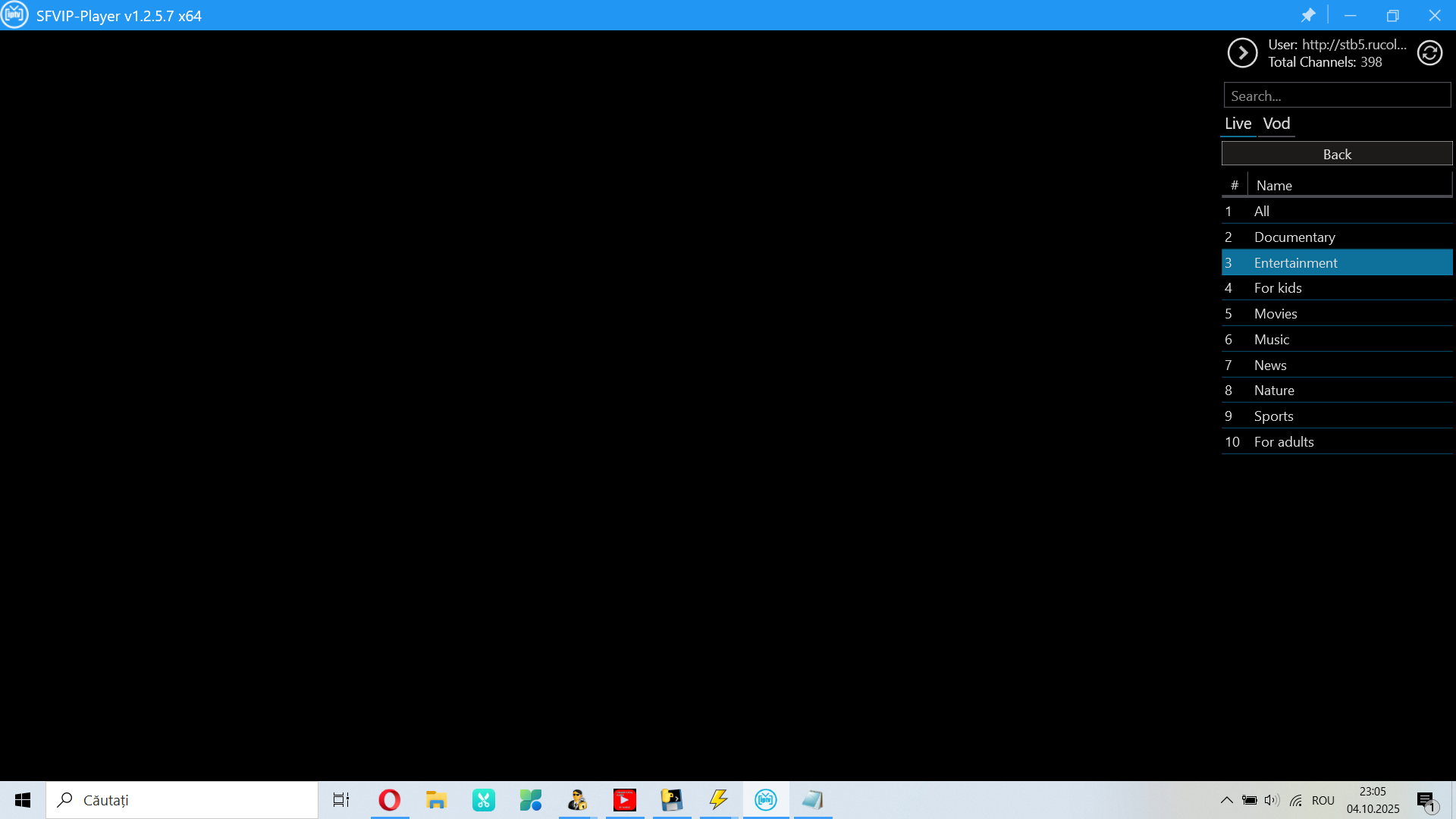Collapse the panel with the arrow icon

point(1242,53)
